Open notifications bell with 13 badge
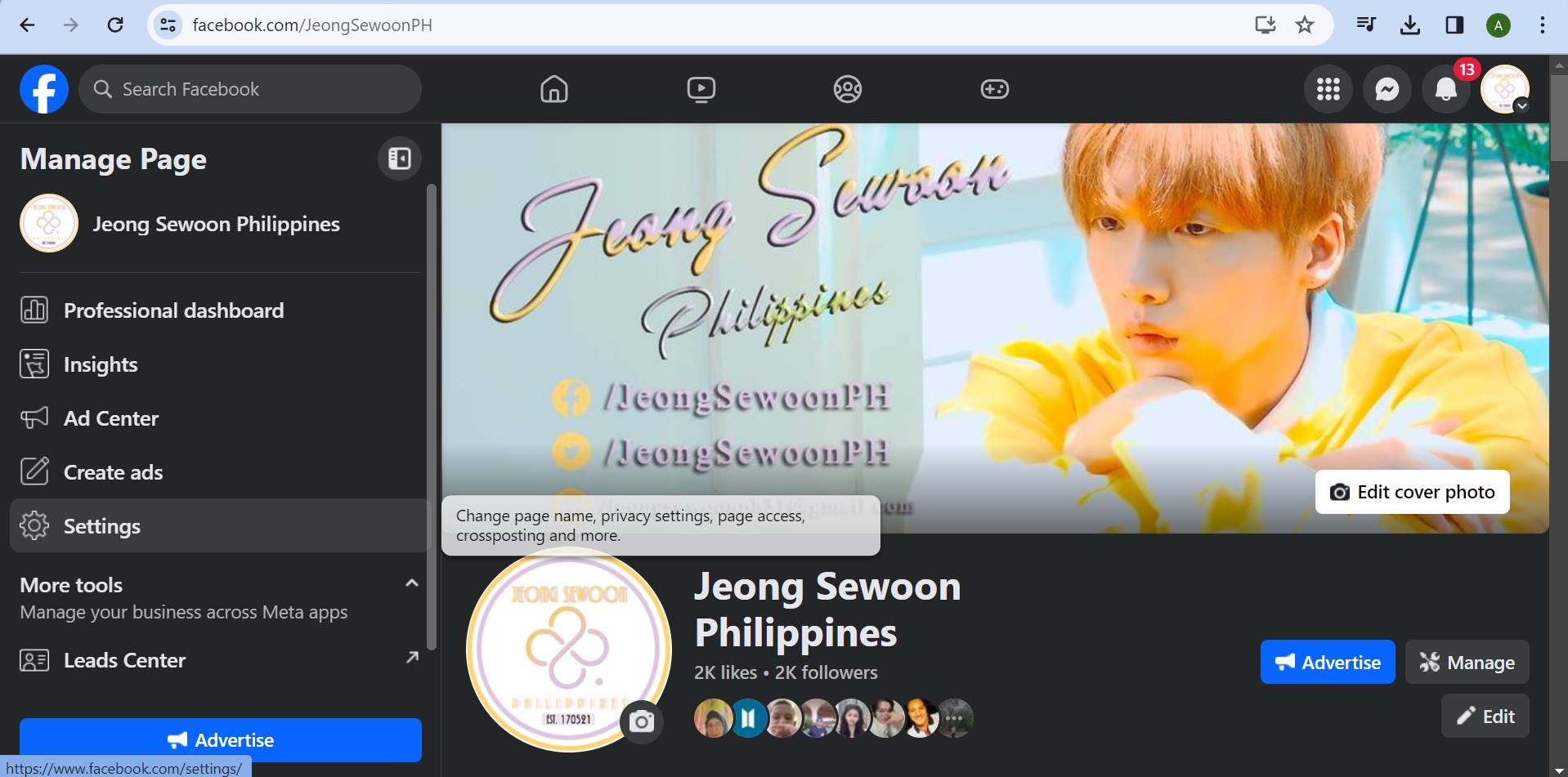This screenshot has width=1568, height=777. point(1446,89)
